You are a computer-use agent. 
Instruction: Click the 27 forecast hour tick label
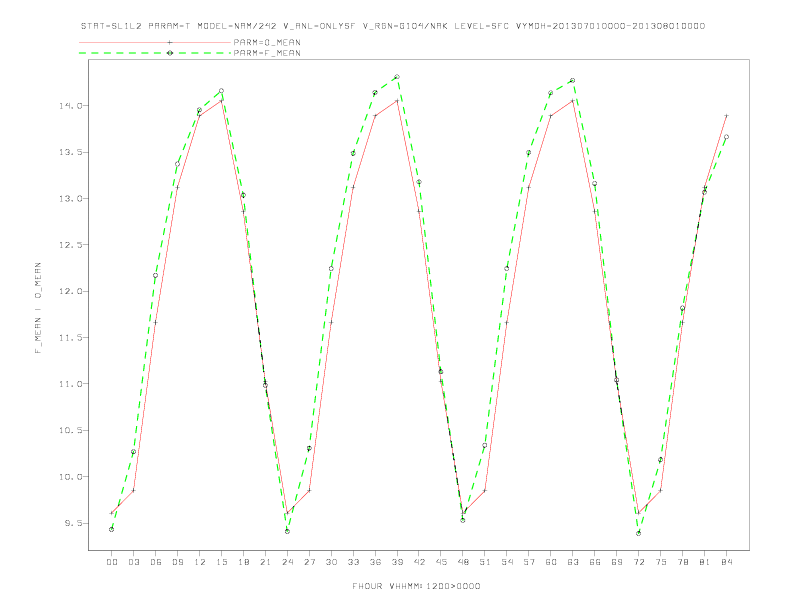tap(309, 562)
